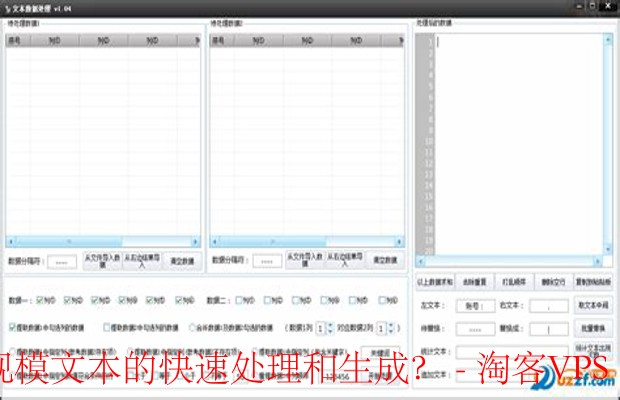This screenshot has height=400, width=620.
Task: Focus the 右文本 input field
Action: click(549, 306)
